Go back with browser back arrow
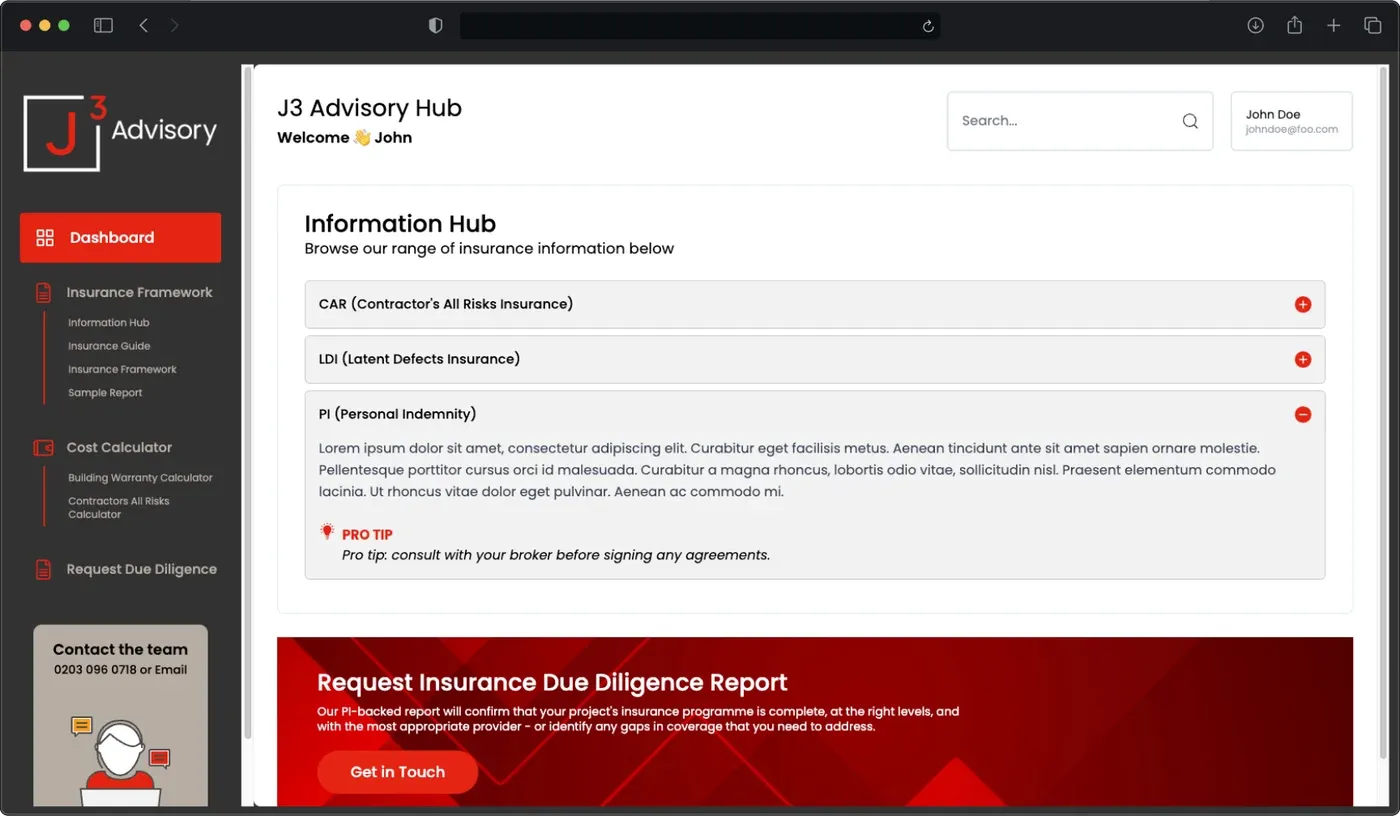 [143, 26]
